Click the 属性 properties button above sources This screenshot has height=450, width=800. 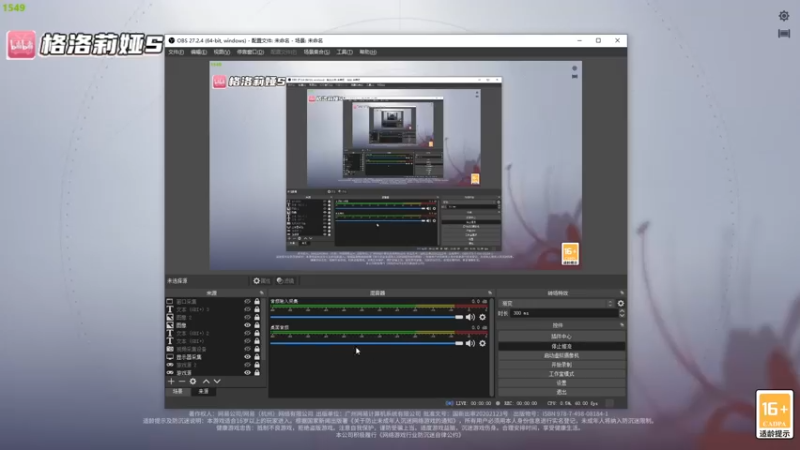(262, 281)
